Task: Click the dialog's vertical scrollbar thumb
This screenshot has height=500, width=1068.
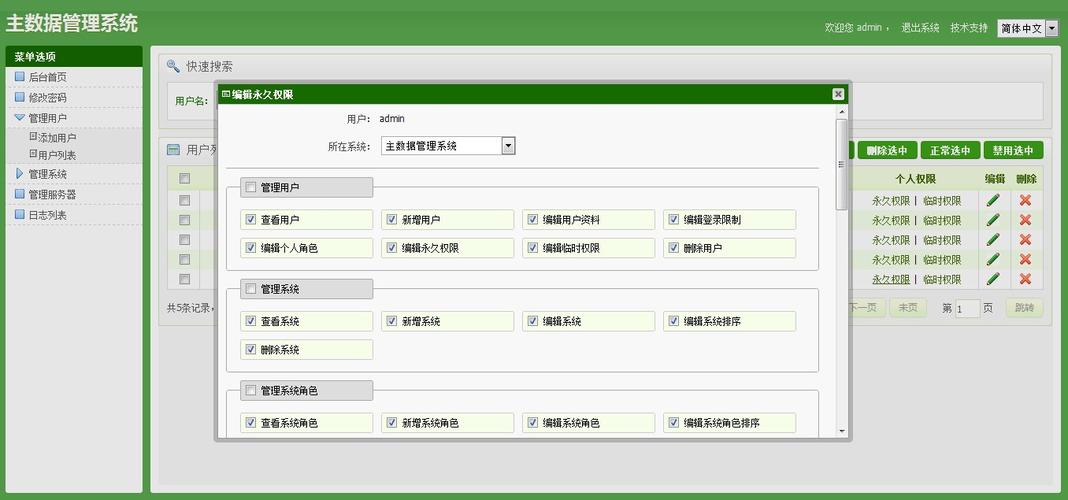Action: [x=842, y=163]
